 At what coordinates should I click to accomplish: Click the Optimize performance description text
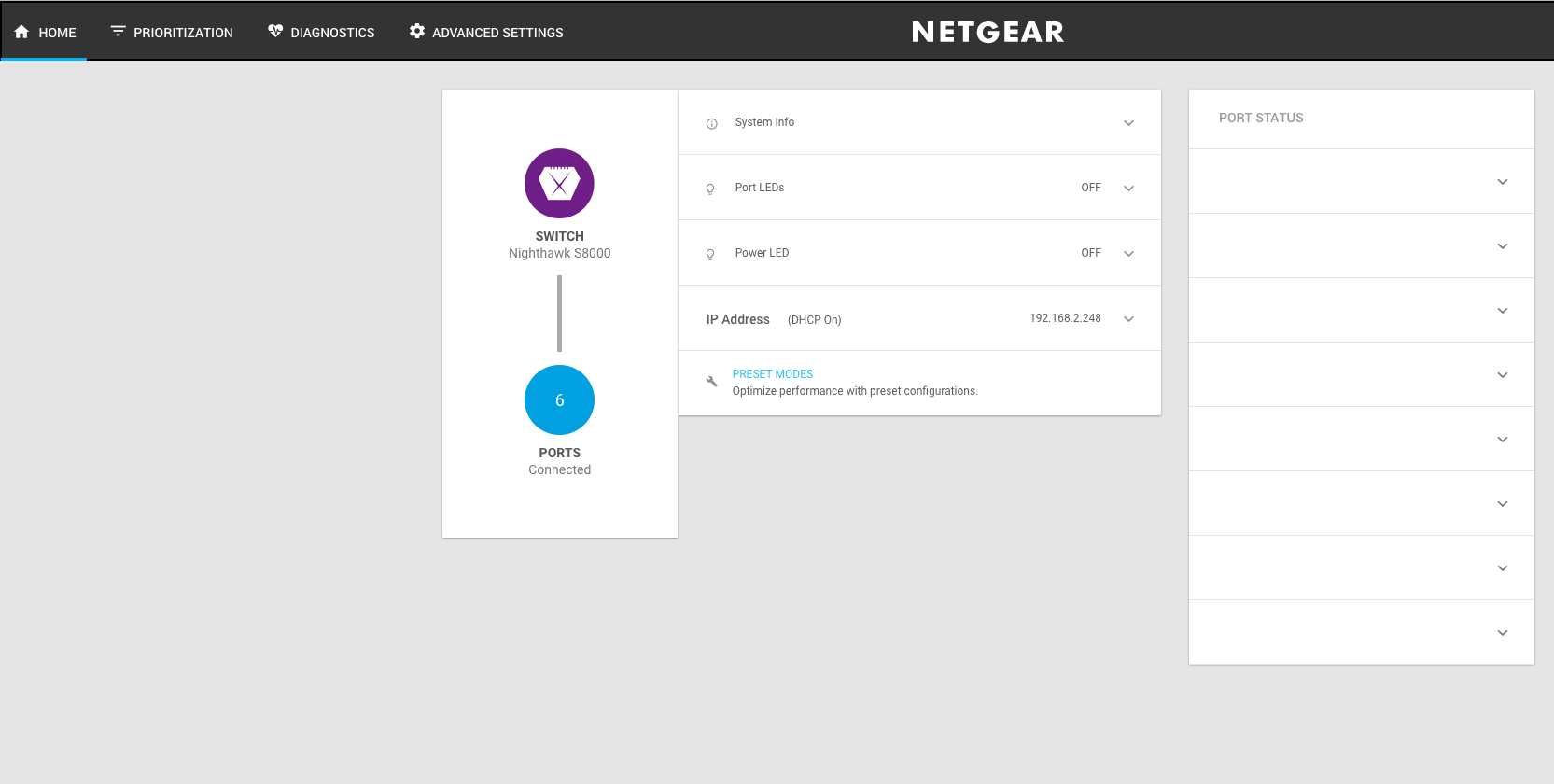pos(855,391)
